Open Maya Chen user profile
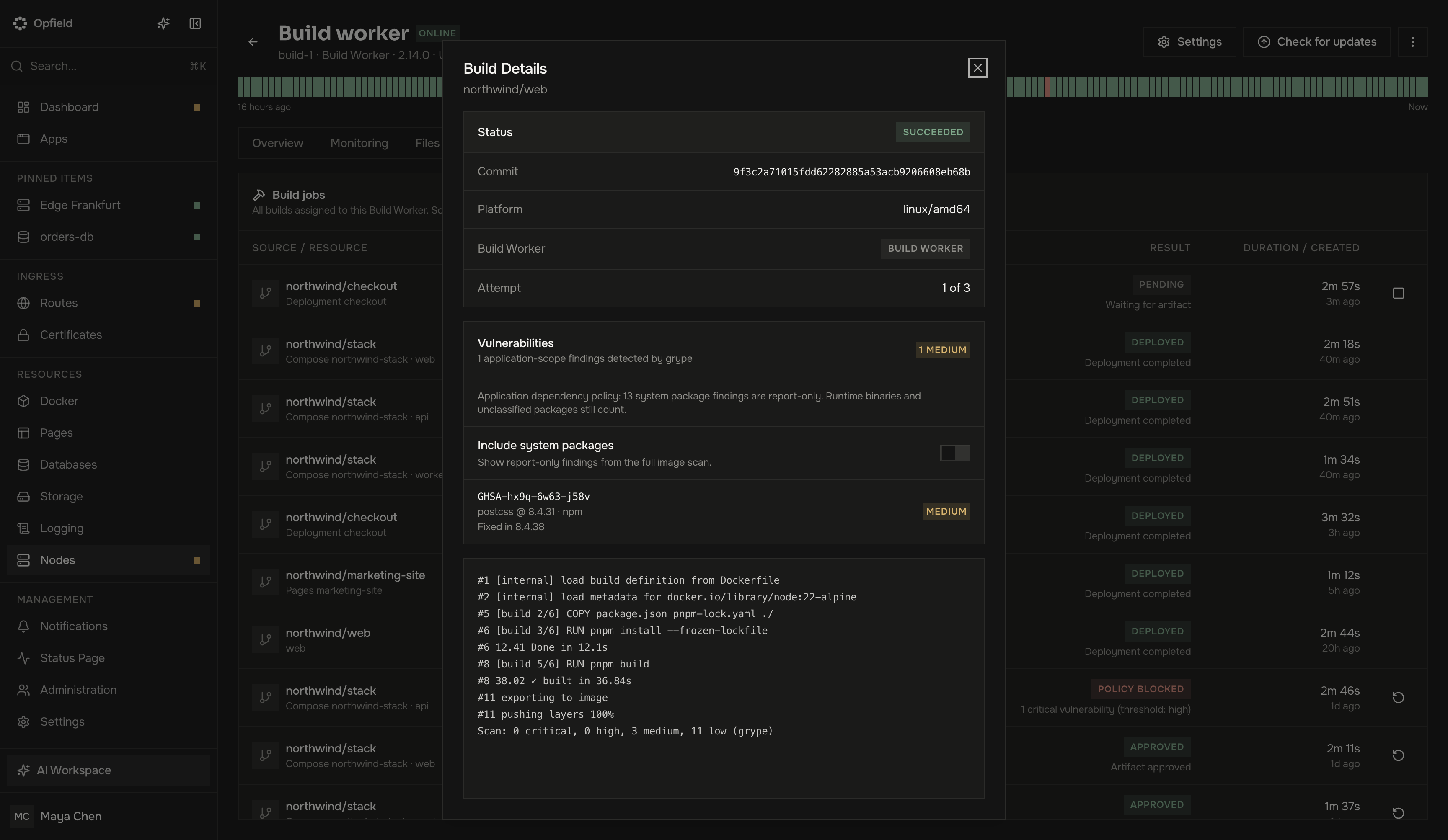1448x840 pixels. [109, 816]
